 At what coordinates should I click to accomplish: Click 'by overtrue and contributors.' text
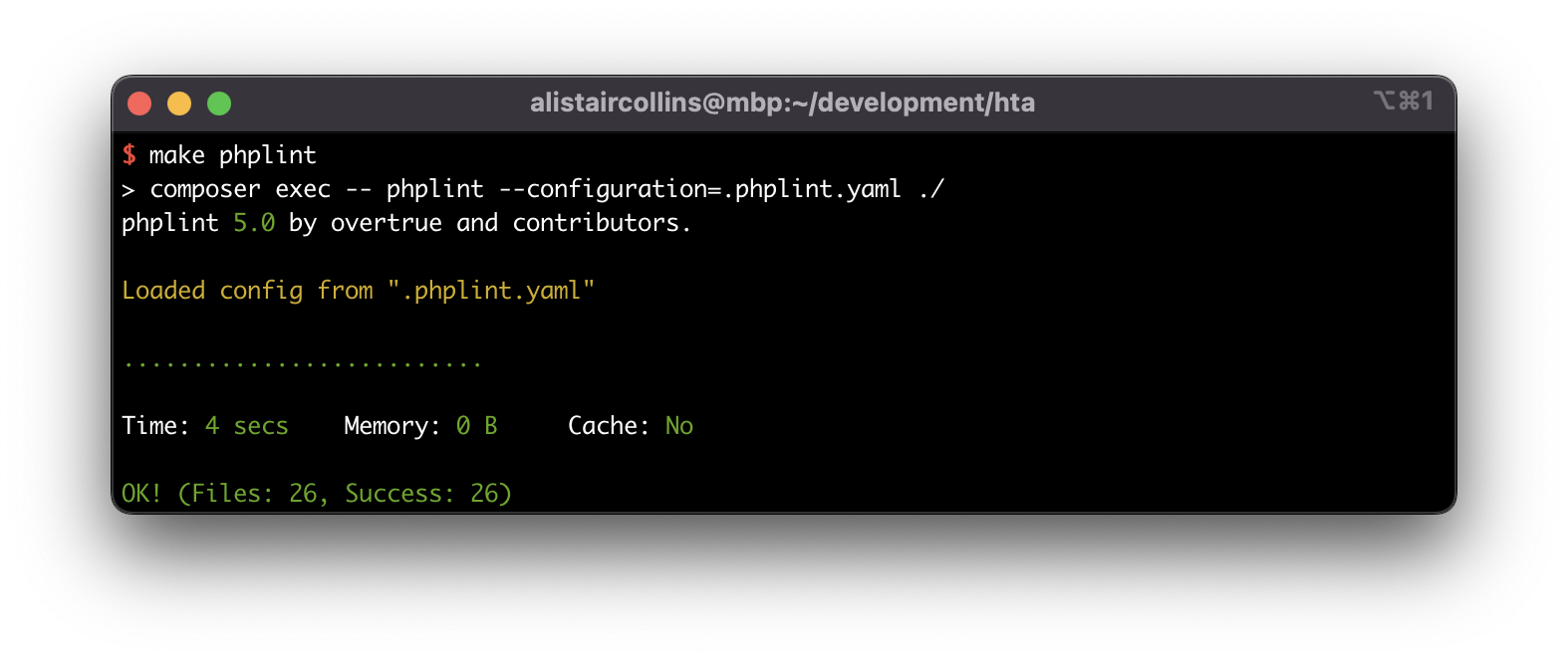coord(490,223)
